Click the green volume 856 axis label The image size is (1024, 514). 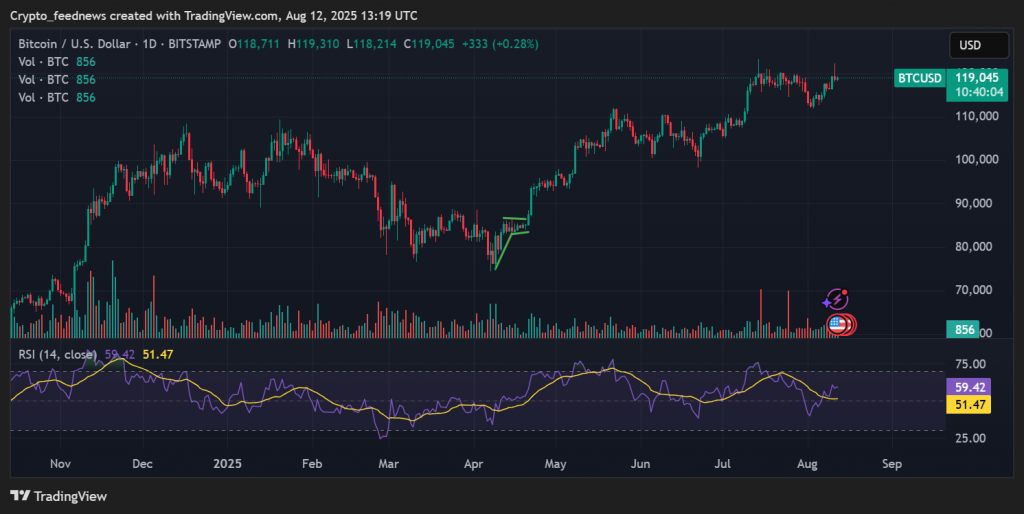tap(966, 331)
